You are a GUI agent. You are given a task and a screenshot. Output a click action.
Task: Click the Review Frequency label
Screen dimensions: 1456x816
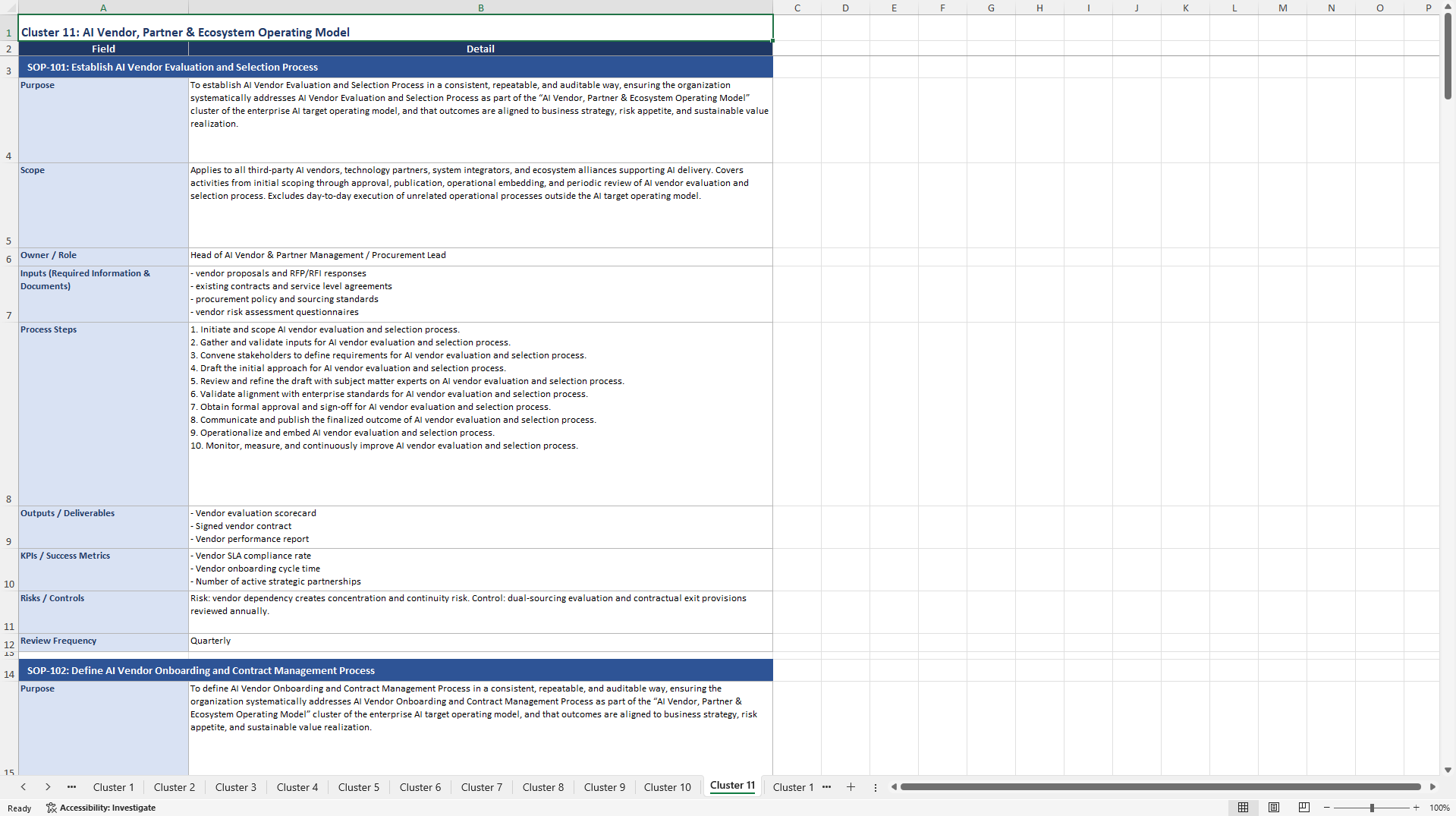point(103,642)
